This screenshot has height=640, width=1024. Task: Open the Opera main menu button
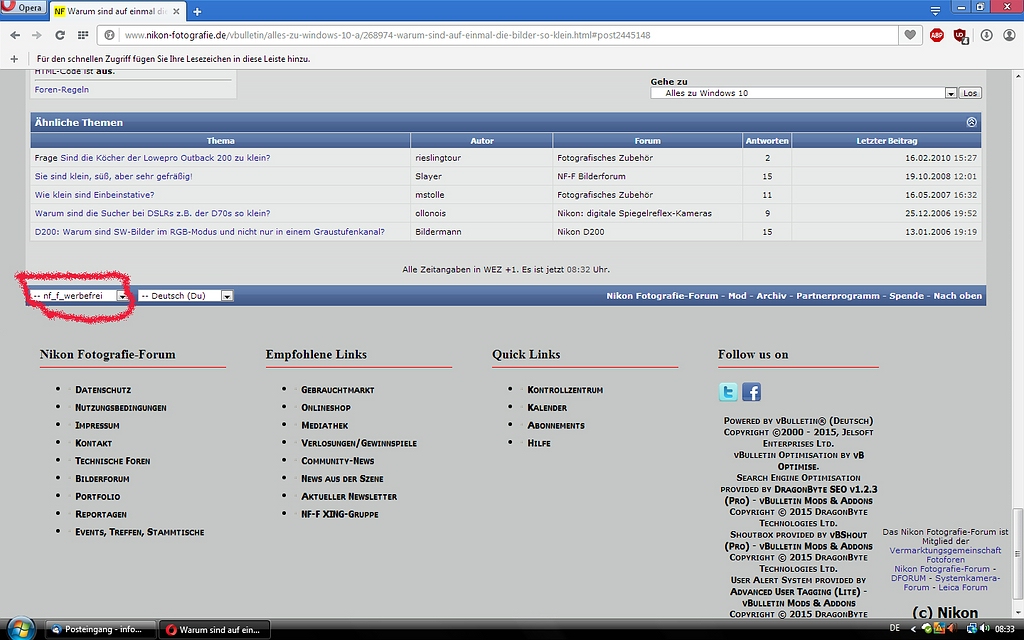point(22,7)
